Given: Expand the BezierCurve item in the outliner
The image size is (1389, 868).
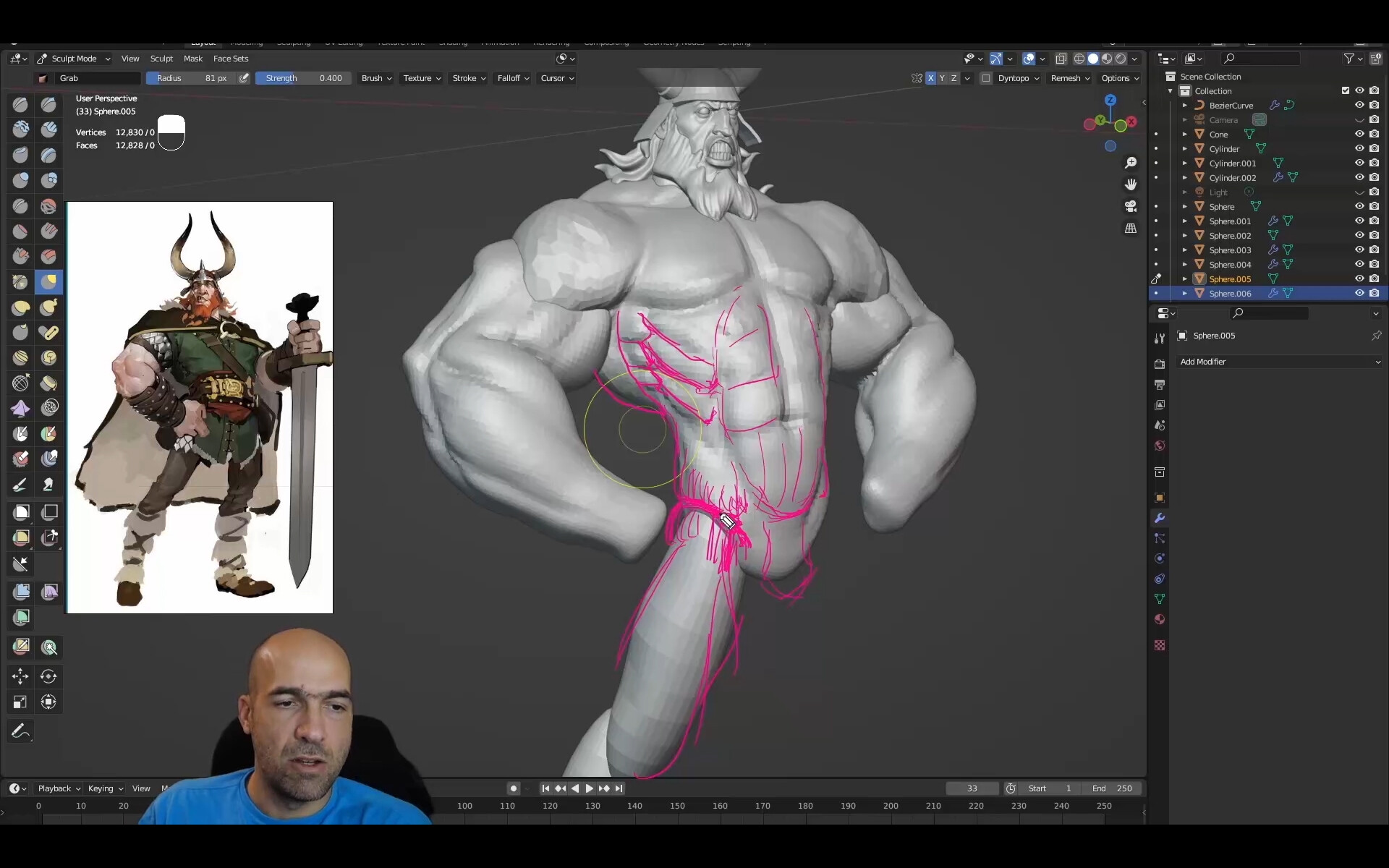Looking at the screenshot, I should coord(1184,105).
